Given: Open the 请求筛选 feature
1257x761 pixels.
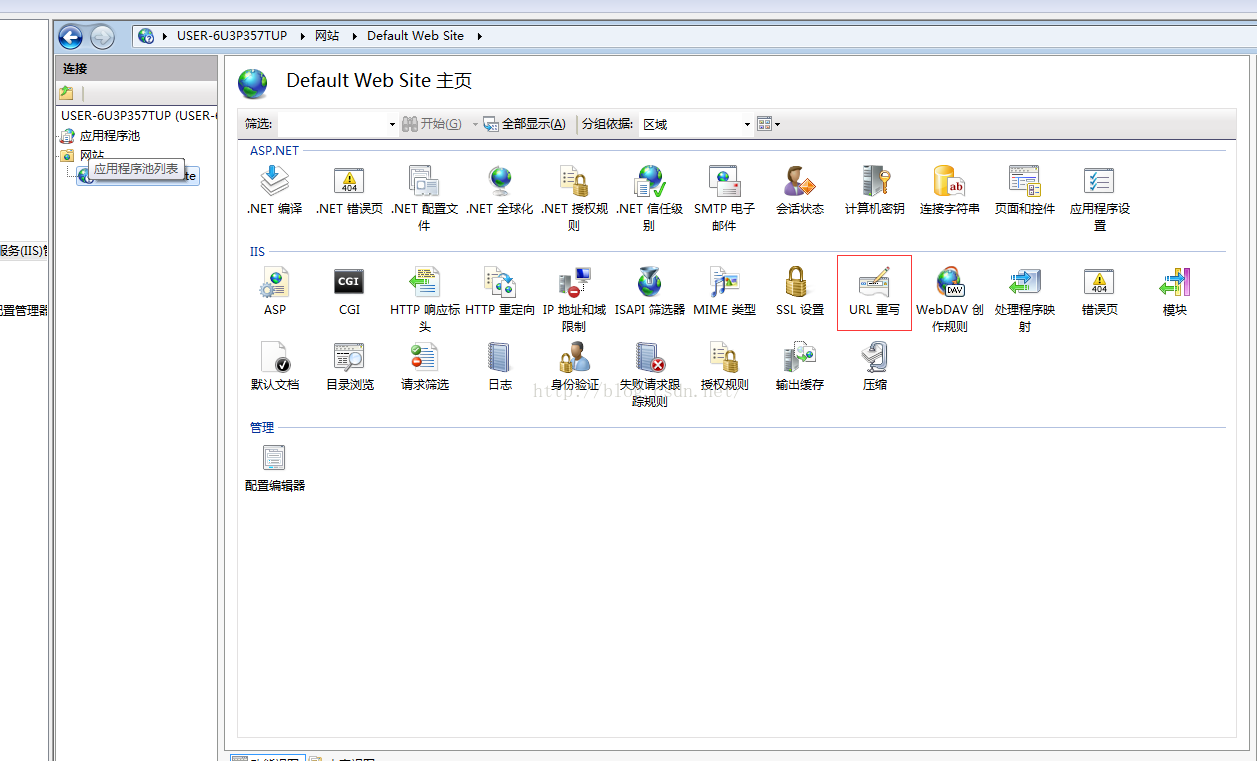Looking at the screenshot, I should [424, 366].
